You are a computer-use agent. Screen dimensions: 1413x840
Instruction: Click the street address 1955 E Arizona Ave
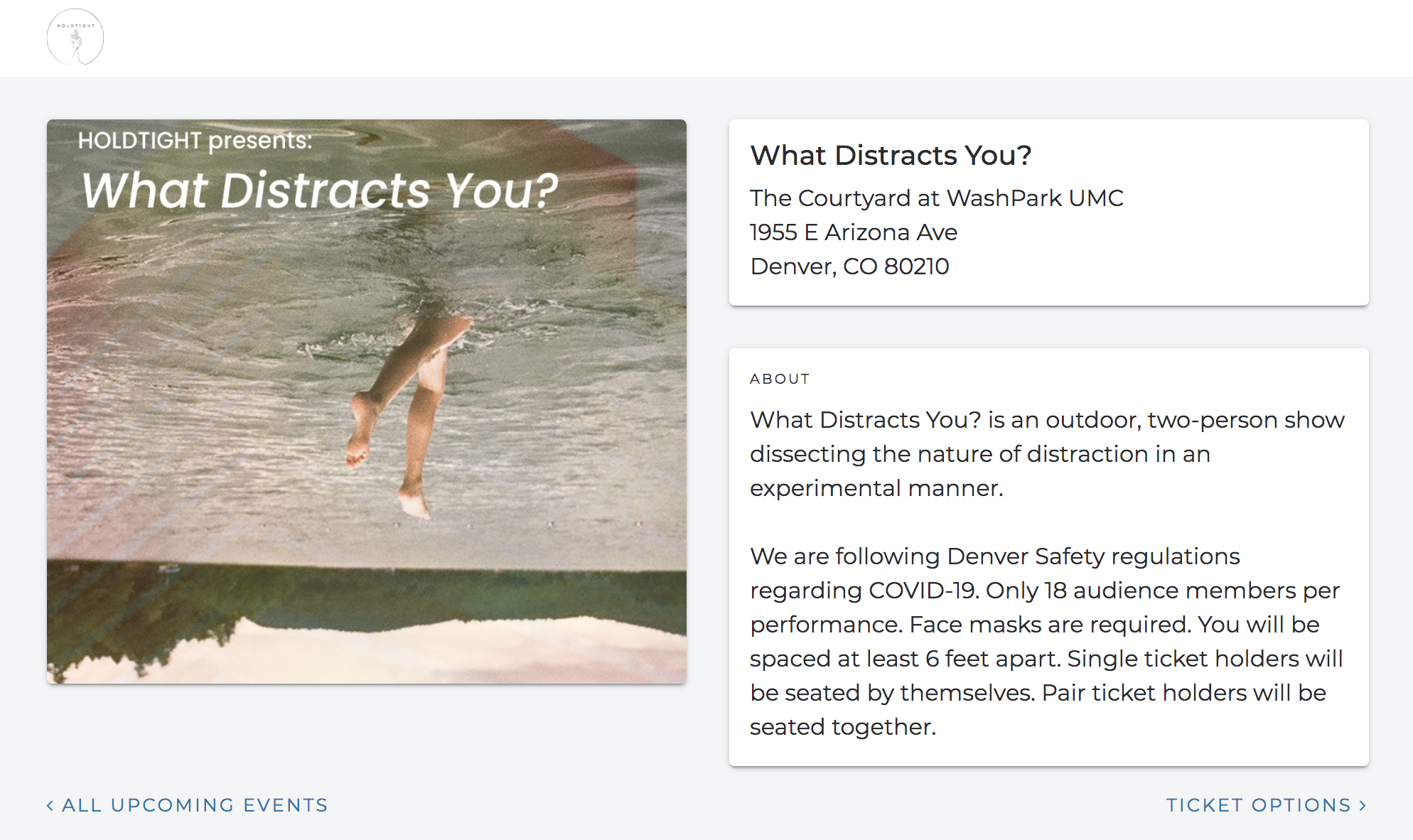[854, 232]
